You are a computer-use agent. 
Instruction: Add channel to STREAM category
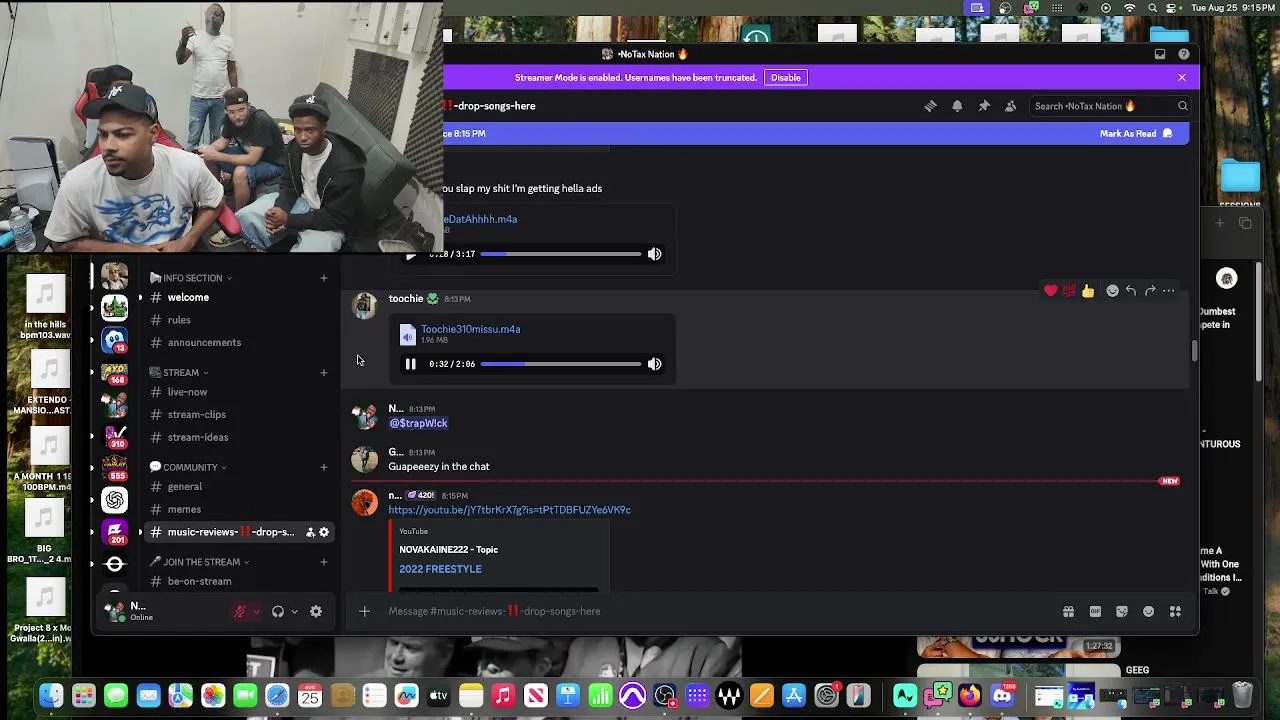coord(323,373)
